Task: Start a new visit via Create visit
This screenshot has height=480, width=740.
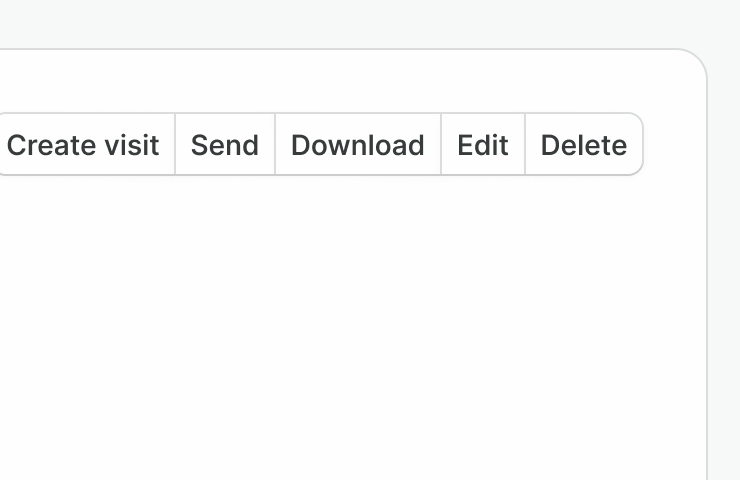Action: point(83,145)
